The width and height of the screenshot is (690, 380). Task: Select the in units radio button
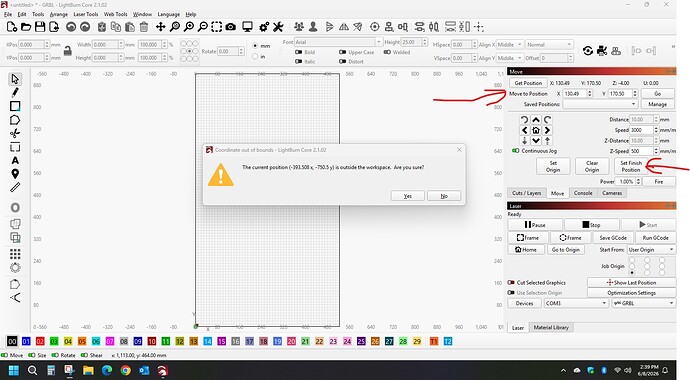click(255, 56)
